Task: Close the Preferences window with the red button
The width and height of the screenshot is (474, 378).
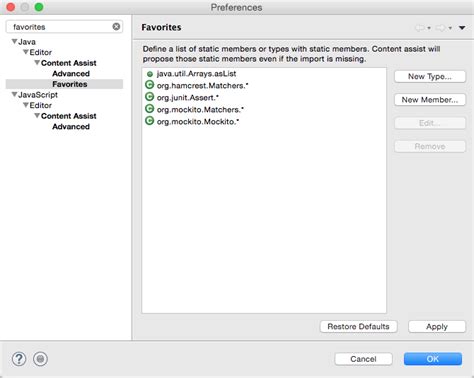Action: tap(11, 7)
